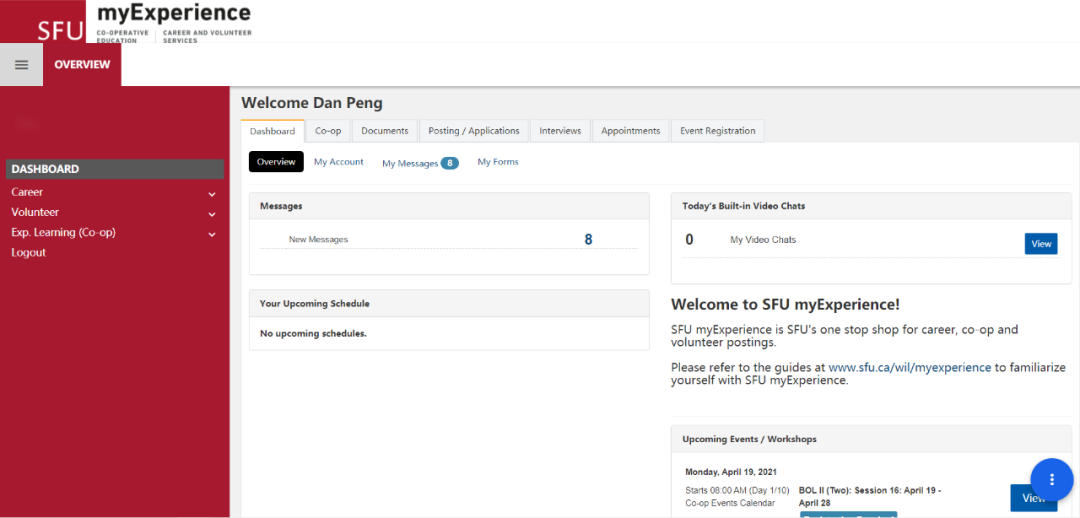Open the My Account sub-tab

pos(339,162)
